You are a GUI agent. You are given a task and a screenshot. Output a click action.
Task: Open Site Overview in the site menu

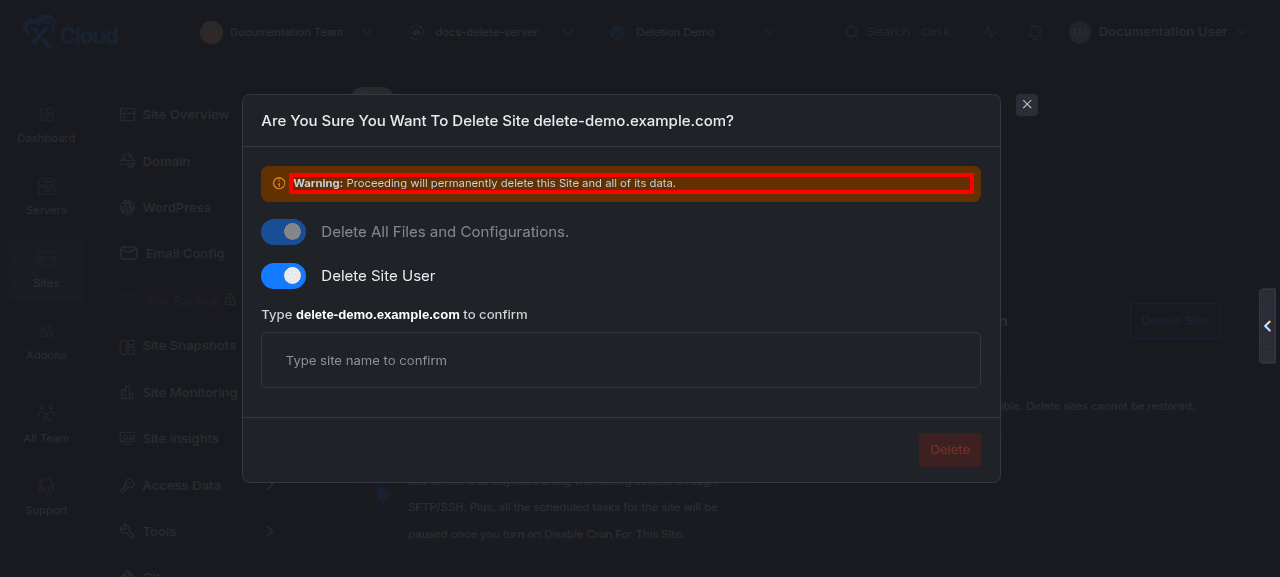pyautogui.click(x=186, y=115)
